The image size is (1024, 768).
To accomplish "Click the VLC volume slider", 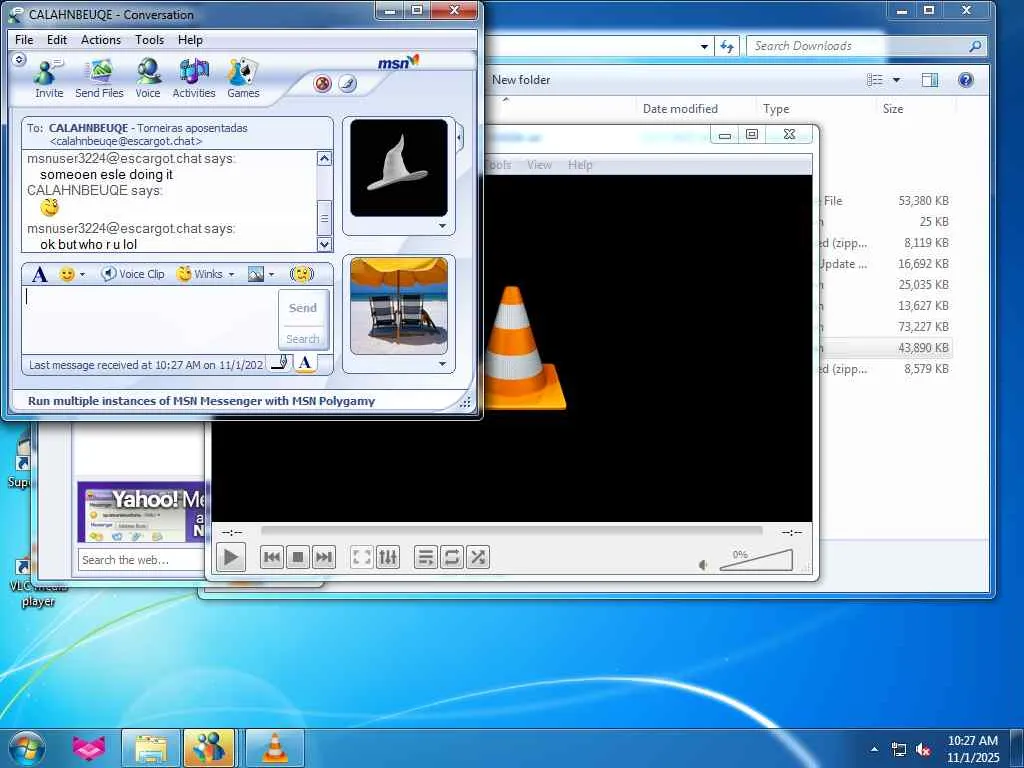I will tap(755, 562).
